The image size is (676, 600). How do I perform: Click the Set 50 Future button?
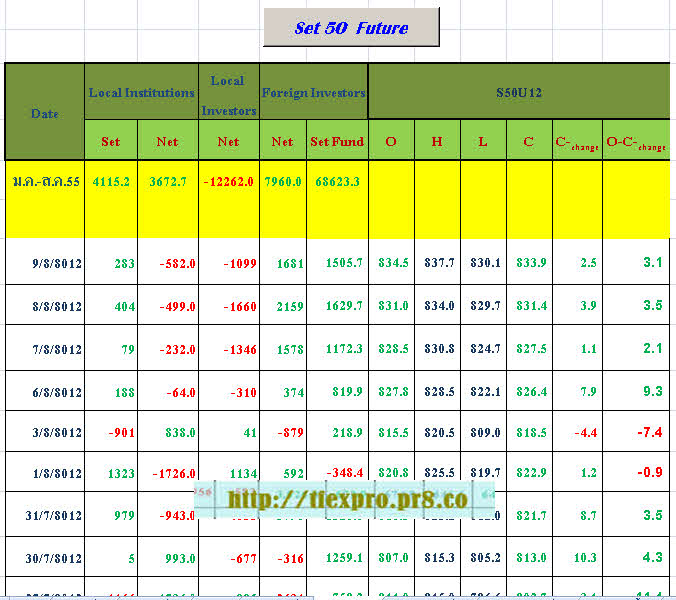pyautogui.click(x=351, y=28)
